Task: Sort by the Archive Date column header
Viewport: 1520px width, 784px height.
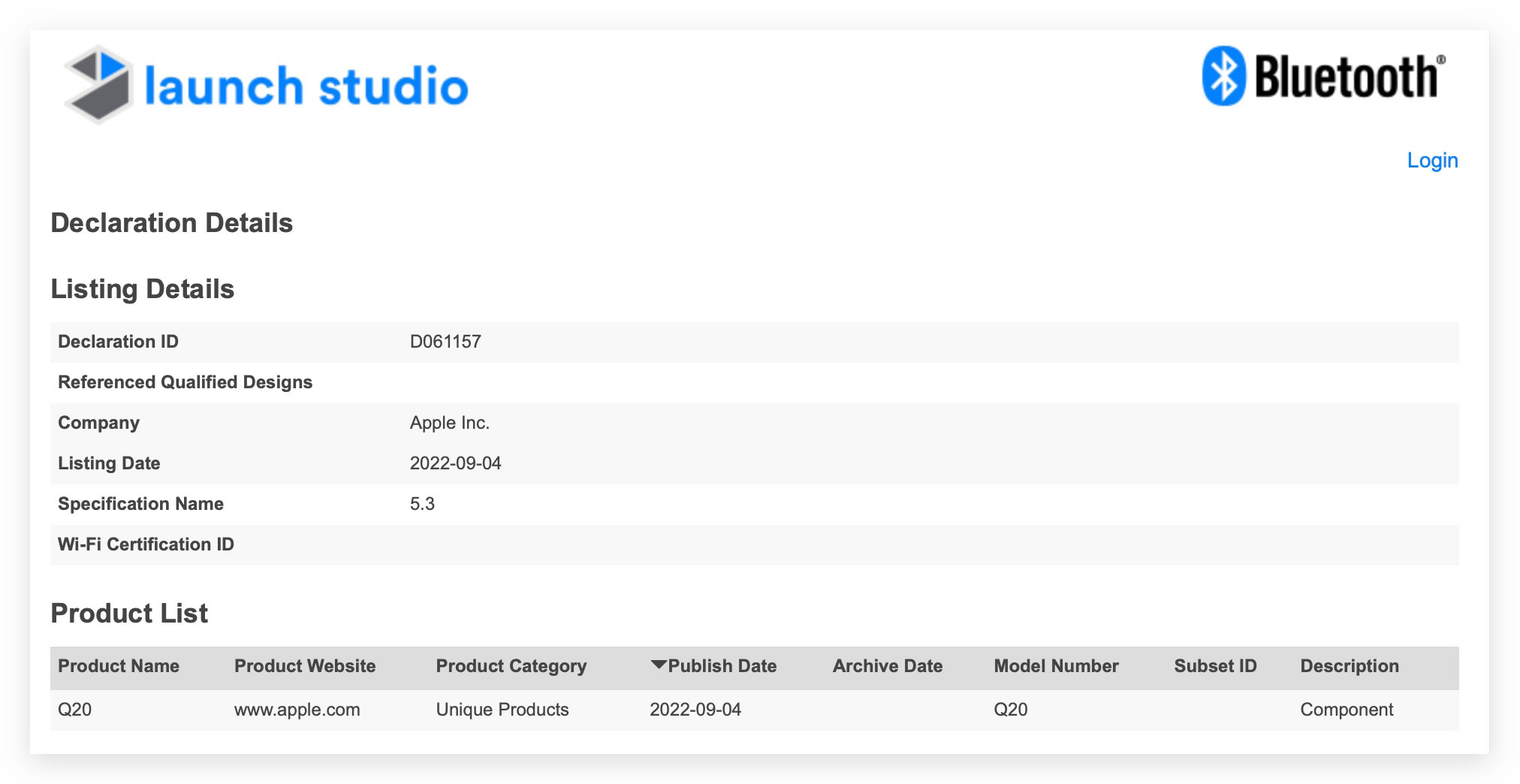Action: tap(888, 666)
